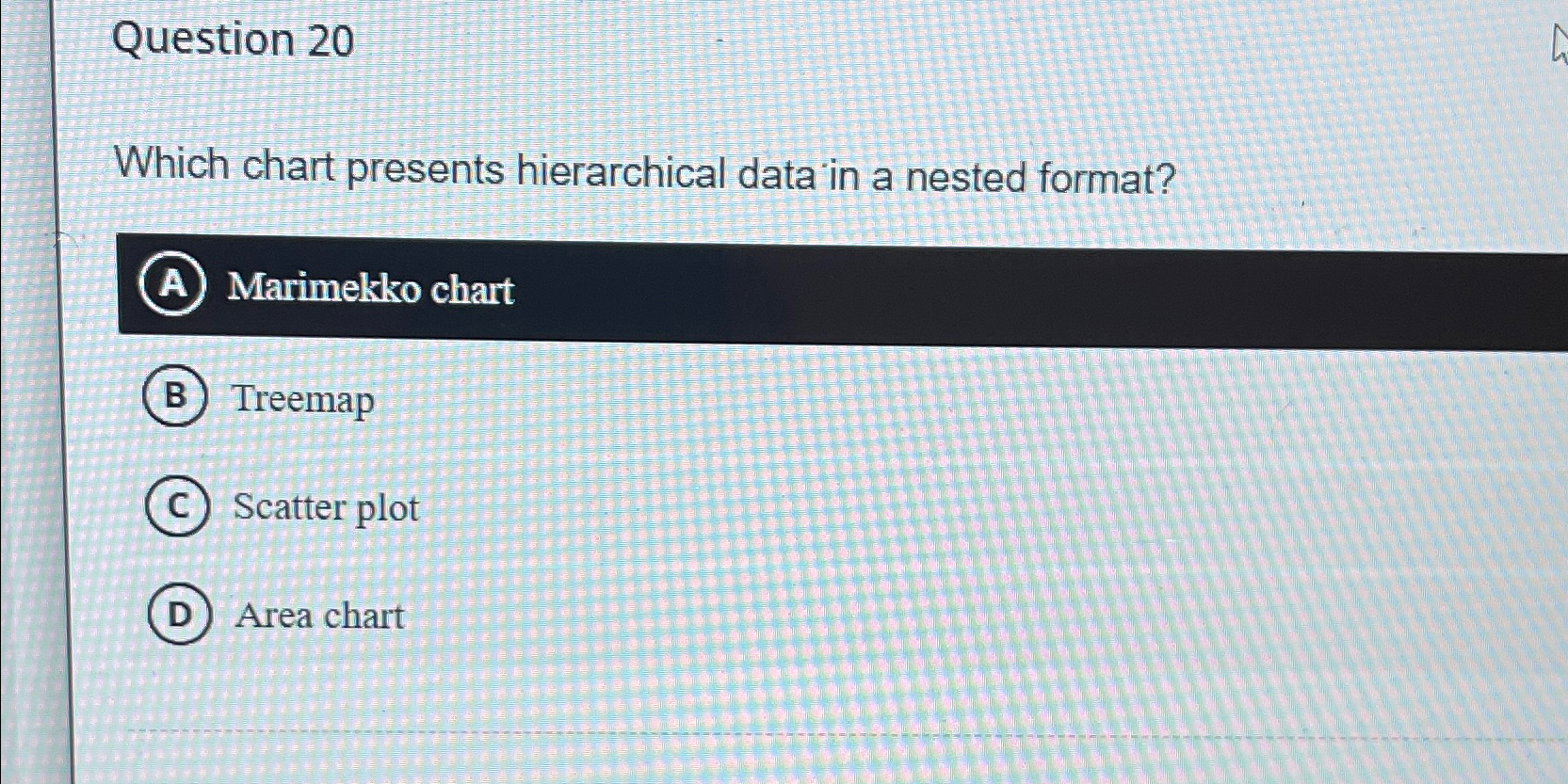Click the circled D icon
Screen dimensions: 1568x784
point(180,616)
